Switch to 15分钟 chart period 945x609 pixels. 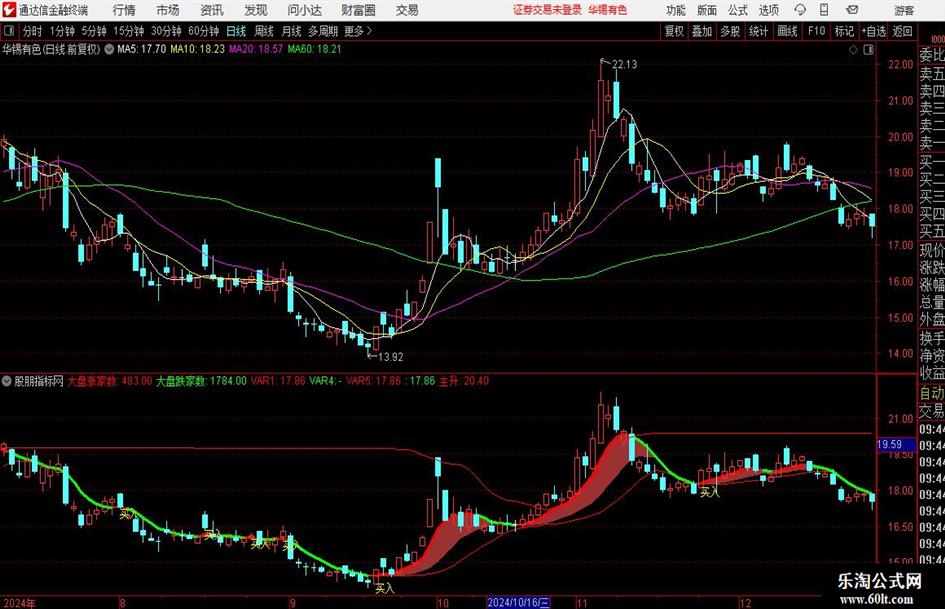(x=128, y=31)
